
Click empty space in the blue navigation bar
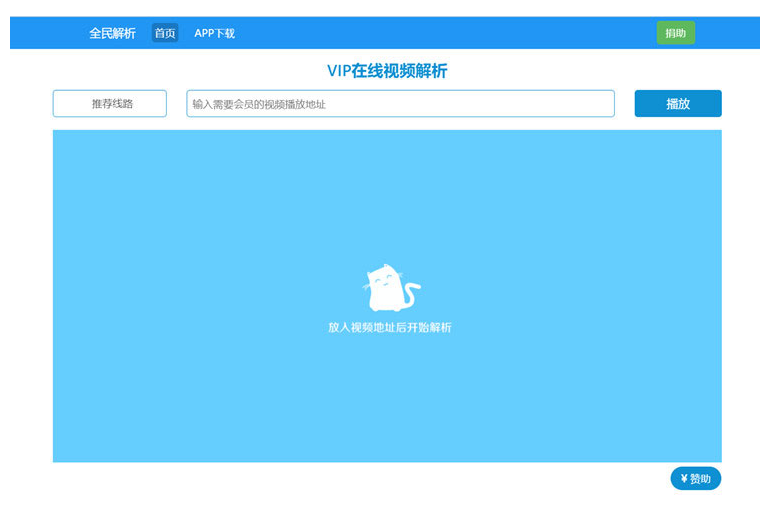point(450,33)
